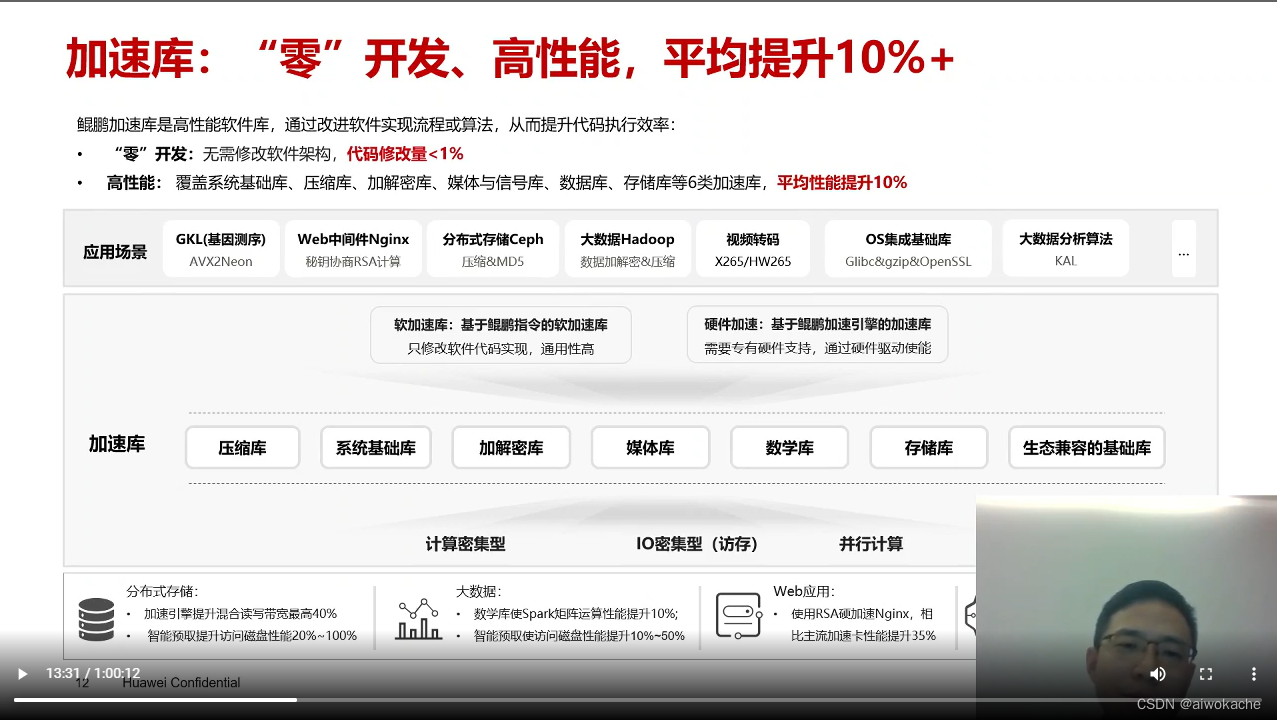This screenshot has width=1277, height=720.
Task: Click the 生态兼容的基础库 box
Action: coord(1087,448)
